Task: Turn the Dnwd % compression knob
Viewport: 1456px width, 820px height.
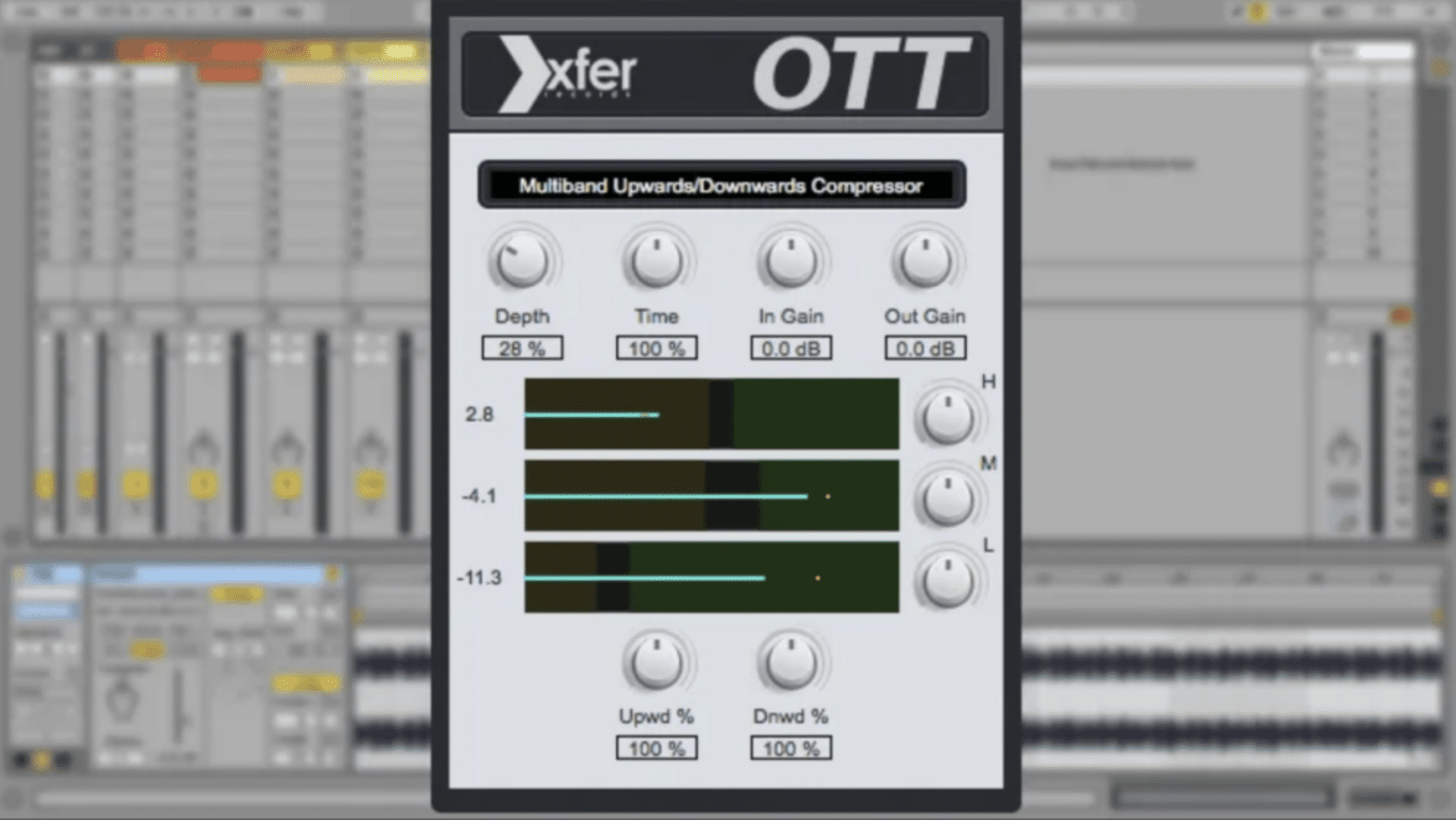Action: tap(792, 664)
